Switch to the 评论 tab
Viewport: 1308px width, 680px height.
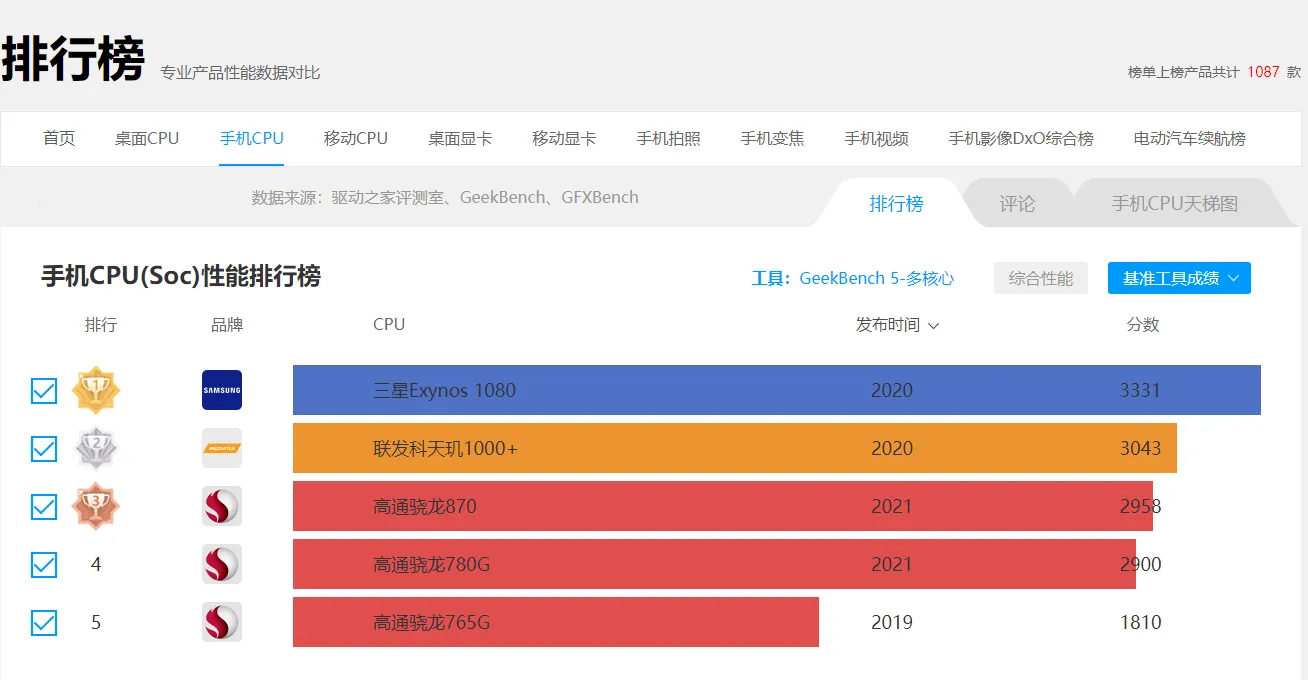1017,204
